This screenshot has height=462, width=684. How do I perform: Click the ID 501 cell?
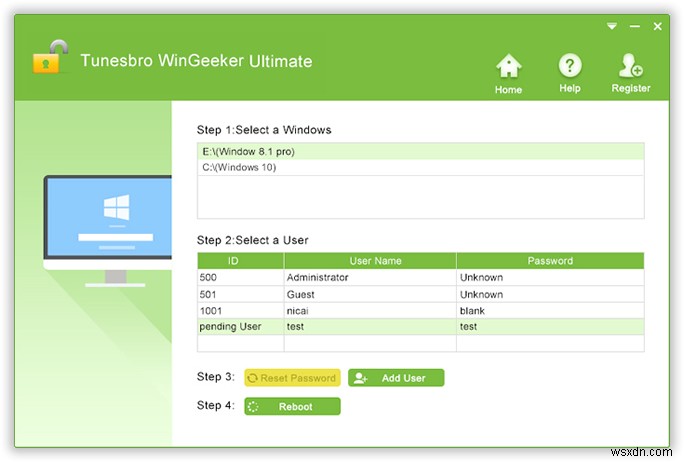[240, 294]
